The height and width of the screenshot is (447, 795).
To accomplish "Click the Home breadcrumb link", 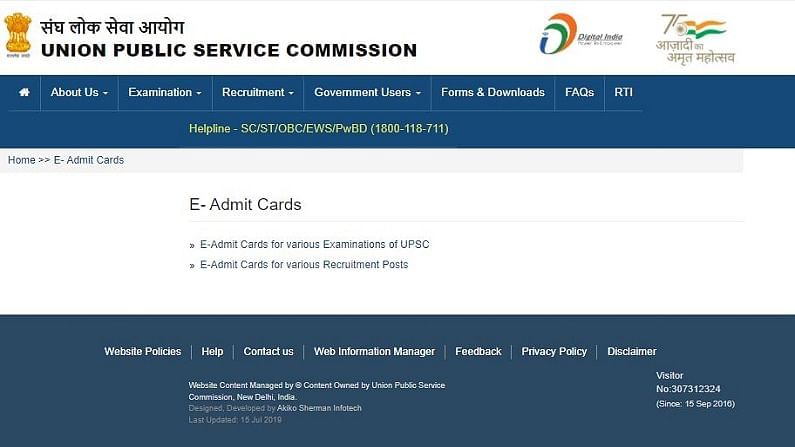I will (x=21, y=160).
